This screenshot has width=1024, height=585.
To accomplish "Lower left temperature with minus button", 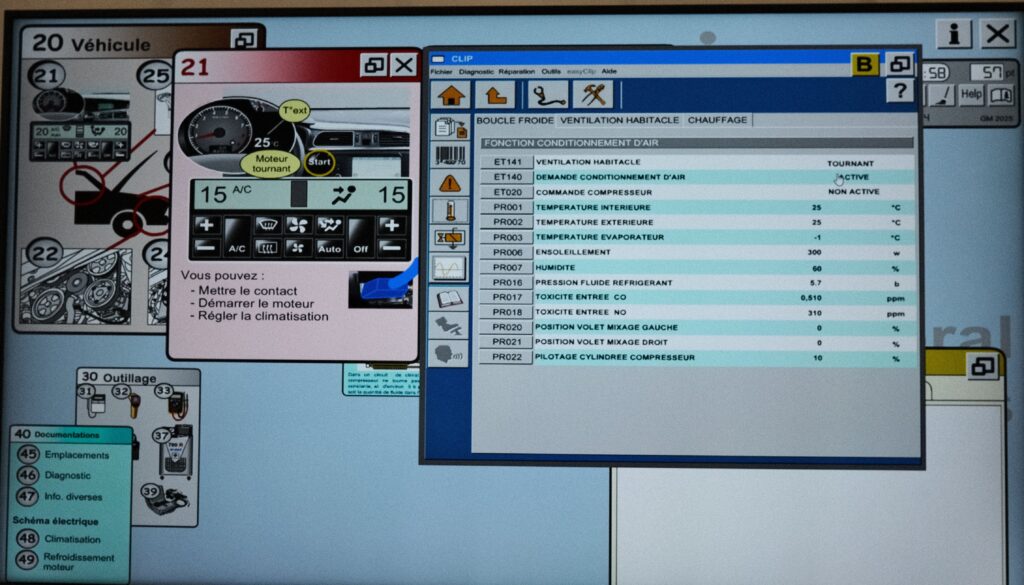I will (x=206, y=248).
